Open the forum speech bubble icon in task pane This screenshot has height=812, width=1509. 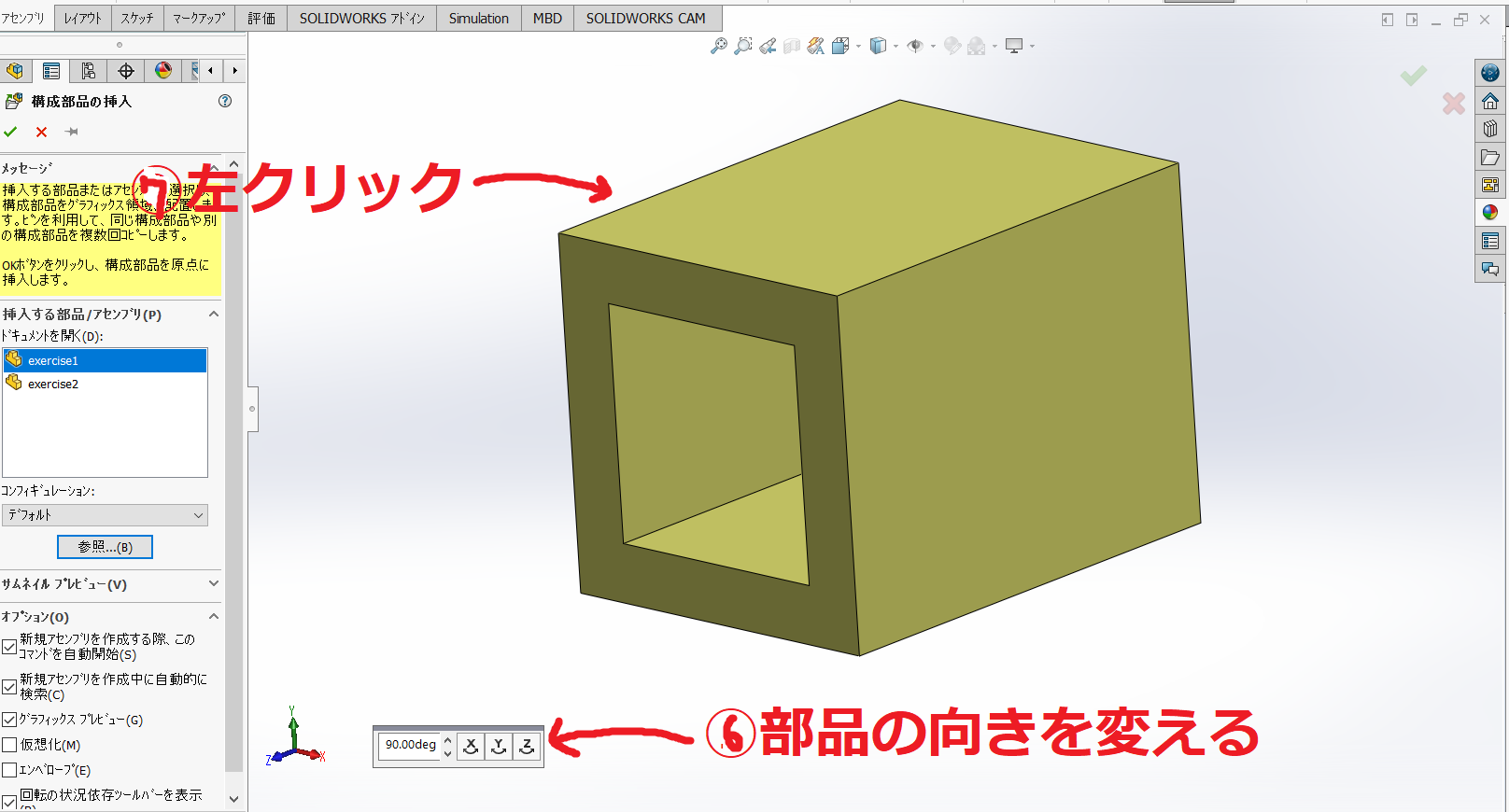1490,269
